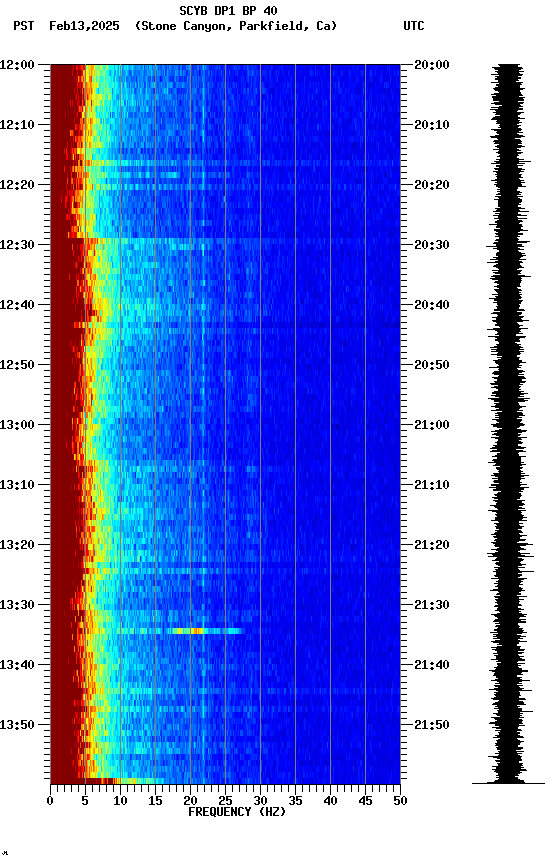552x864 pixels.
Task: Click the title text 'SCYB DP1 BP 40'
Action: [228, 10]
